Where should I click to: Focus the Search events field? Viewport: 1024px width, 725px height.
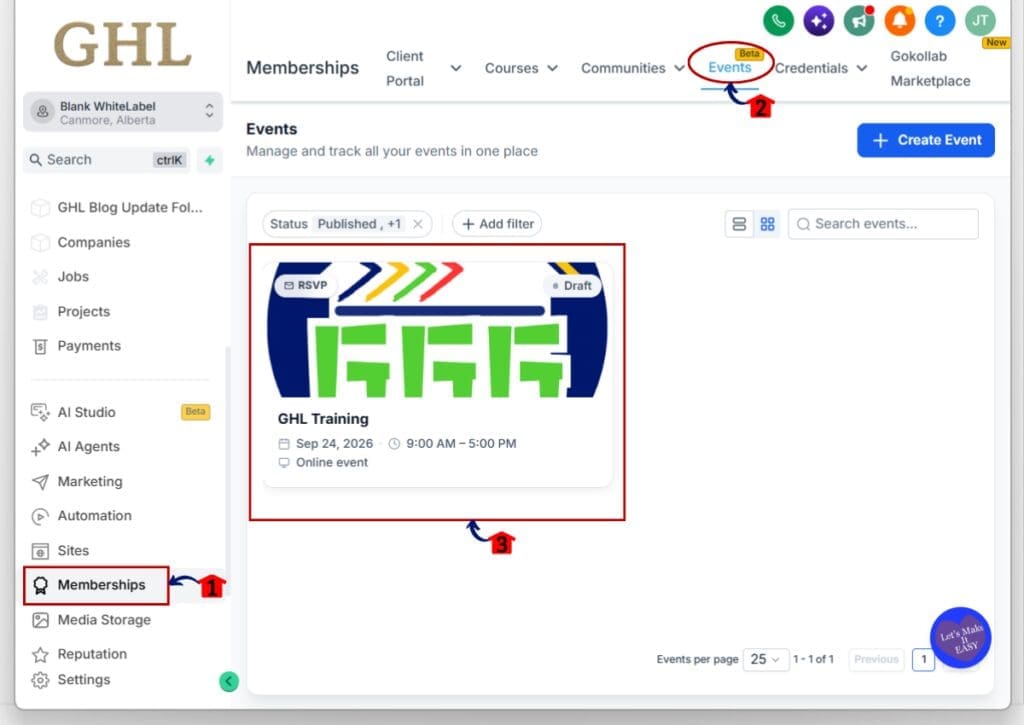pyautogui.click(x=883, y=224)
